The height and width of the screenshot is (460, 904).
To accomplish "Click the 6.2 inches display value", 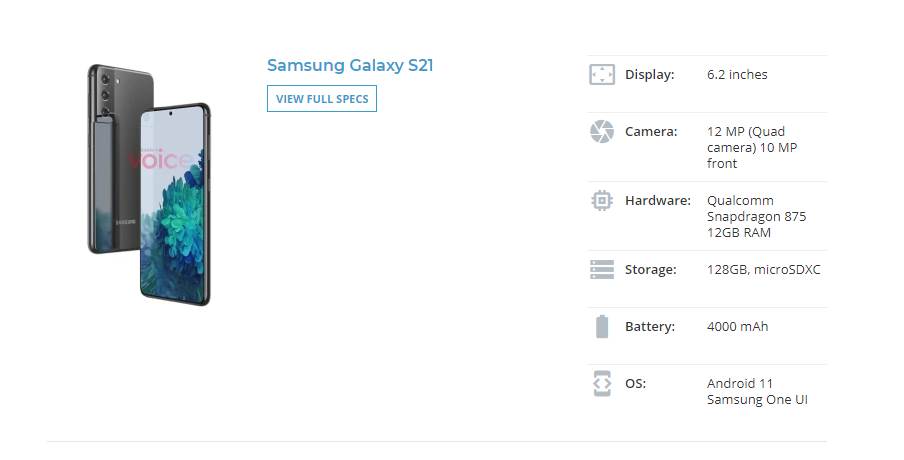I will click(x=737, y=75).
